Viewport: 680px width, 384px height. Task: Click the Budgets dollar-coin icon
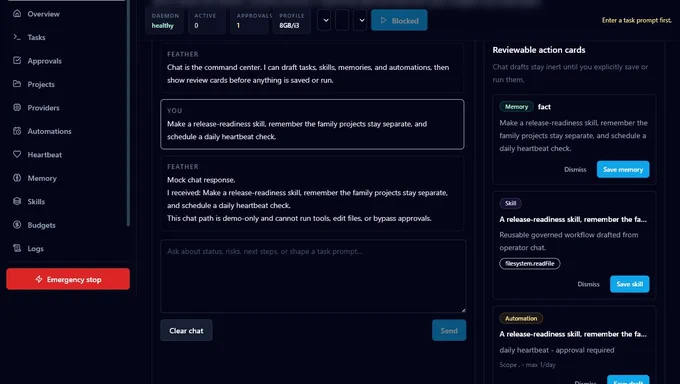click(17, 224)
